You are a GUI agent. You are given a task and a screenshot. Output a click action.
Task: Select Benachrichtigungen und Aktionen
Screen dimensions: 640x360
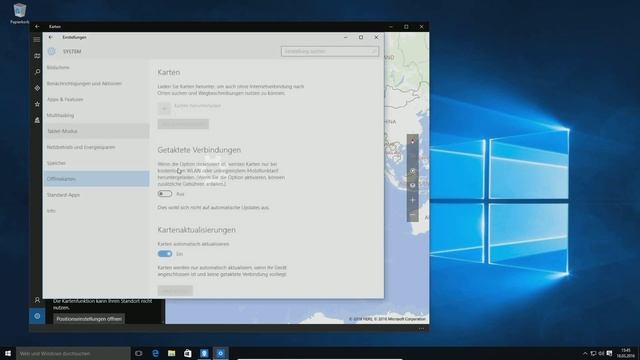(96, 83)
